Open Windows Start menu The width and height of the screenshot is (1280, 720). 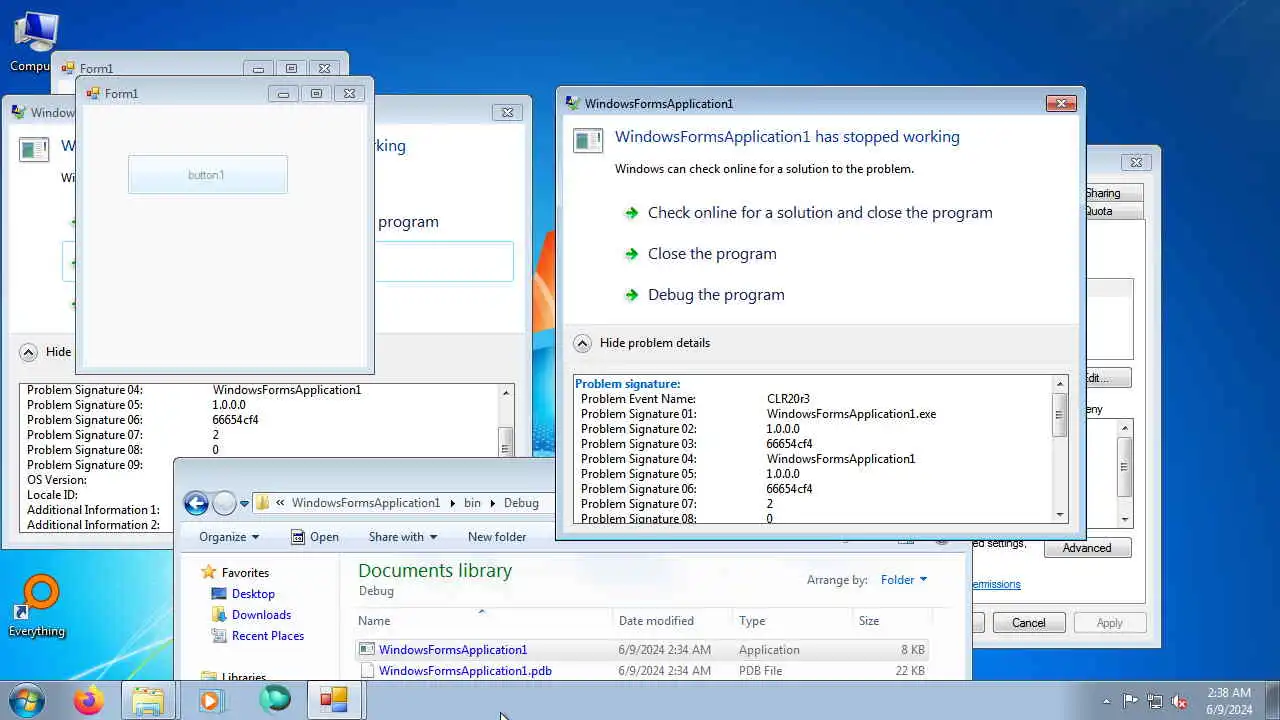click(27, 700)
